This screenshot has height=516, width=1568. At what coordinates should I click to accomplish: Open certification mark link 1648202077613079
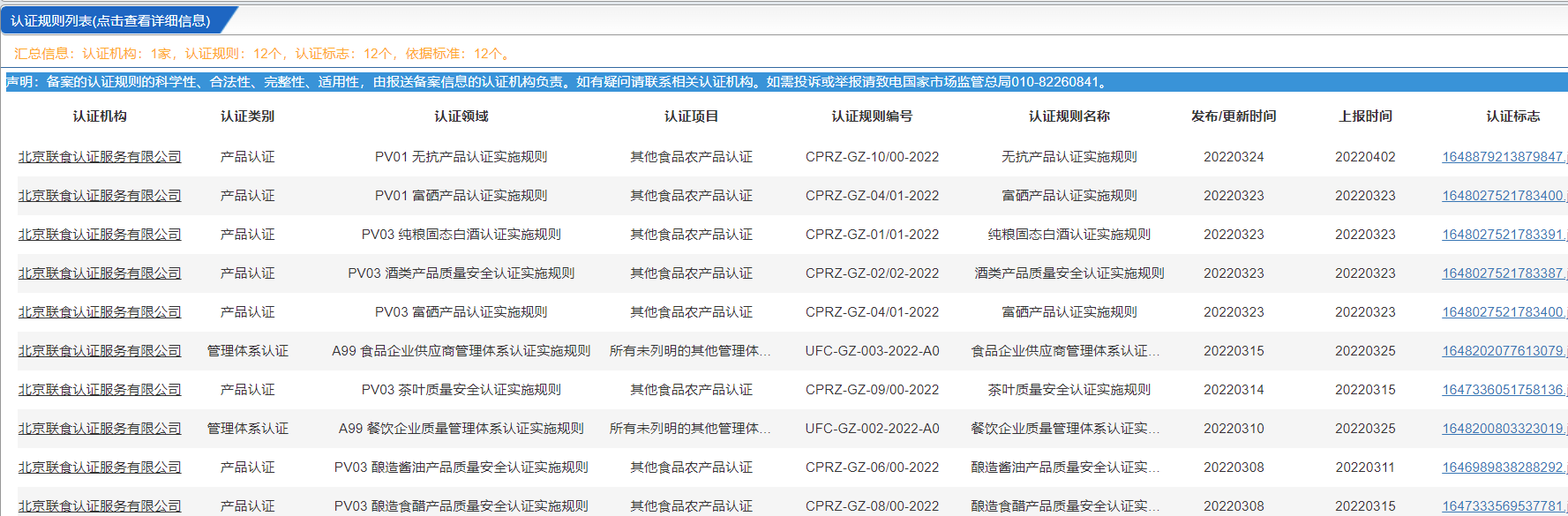tap(1504, 351)
